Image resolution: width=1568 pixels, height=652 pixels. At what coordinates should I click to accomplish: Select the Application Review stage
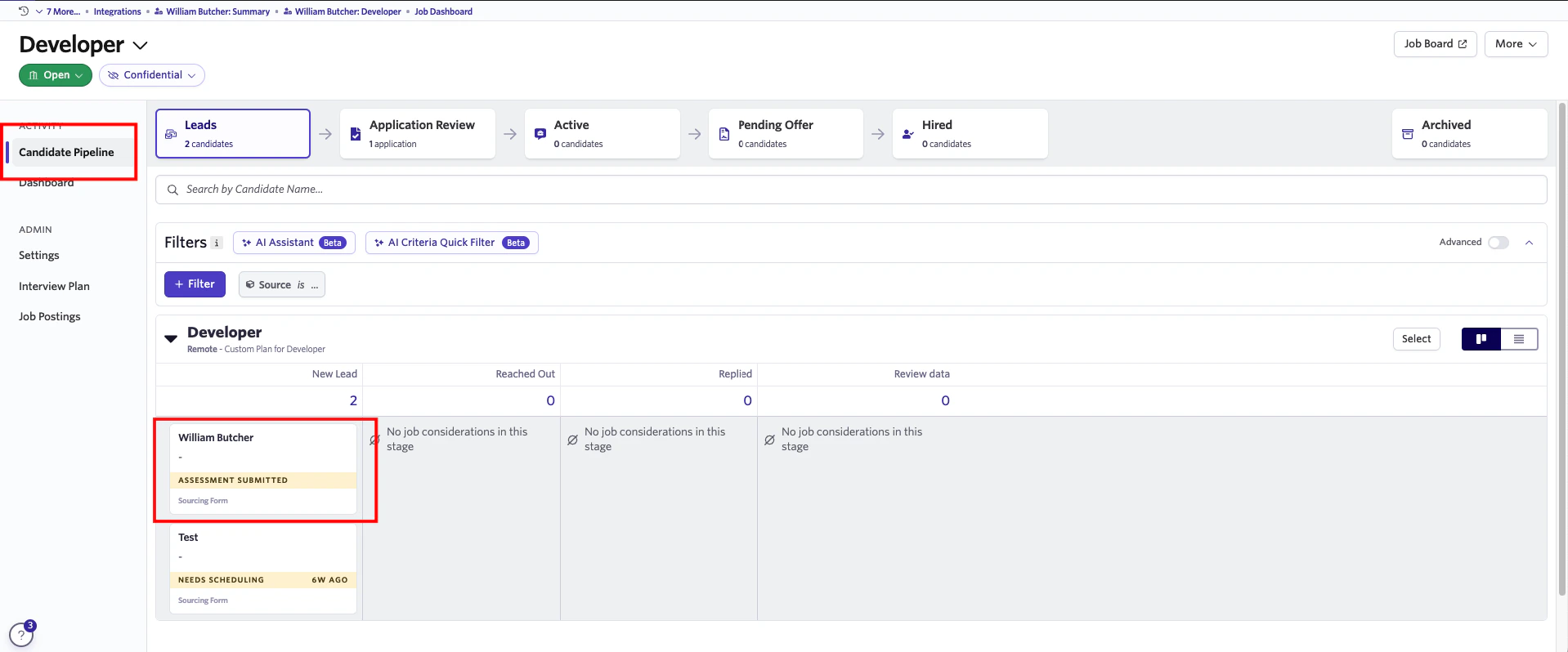click(x=418, y=133)
